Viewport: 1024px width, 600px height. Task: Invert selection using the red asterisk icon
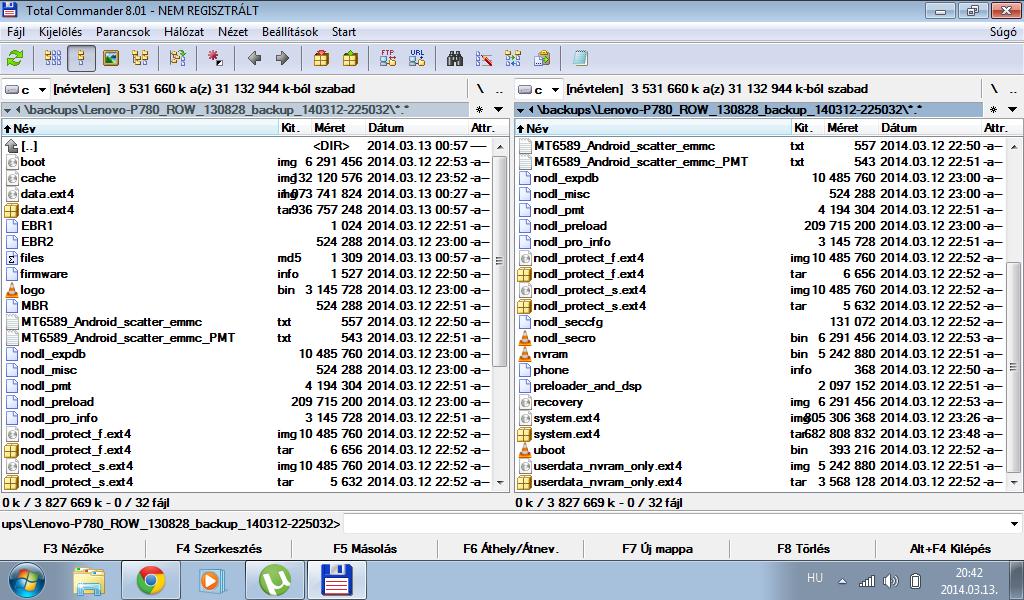tap(215, 59)
